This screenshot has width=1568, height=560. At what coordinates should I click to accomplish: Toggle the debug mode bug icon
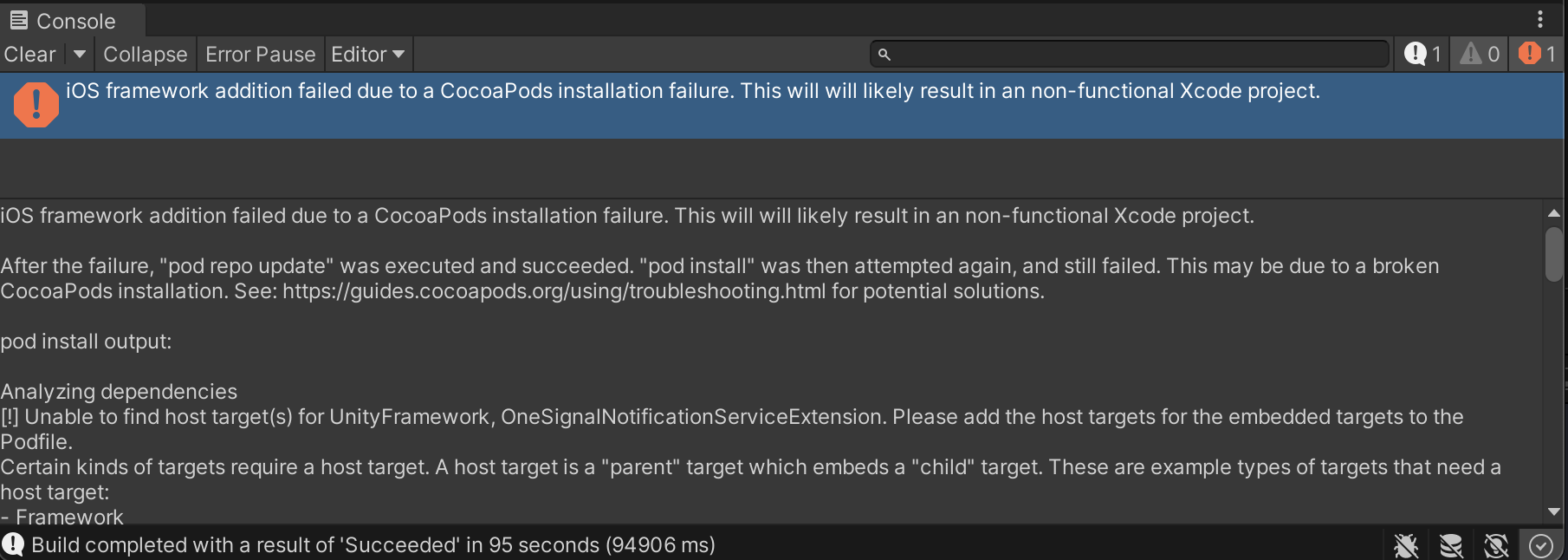pos(1406,545)
